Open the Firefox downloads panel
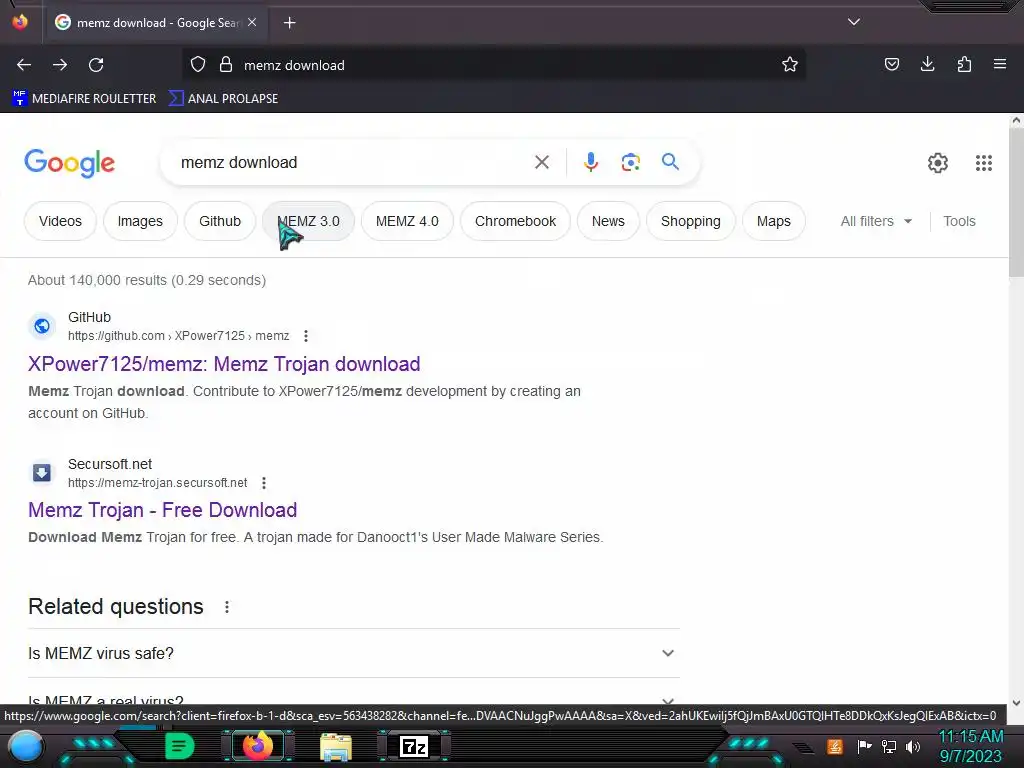Screen dimensions: 1024x768 927,65
